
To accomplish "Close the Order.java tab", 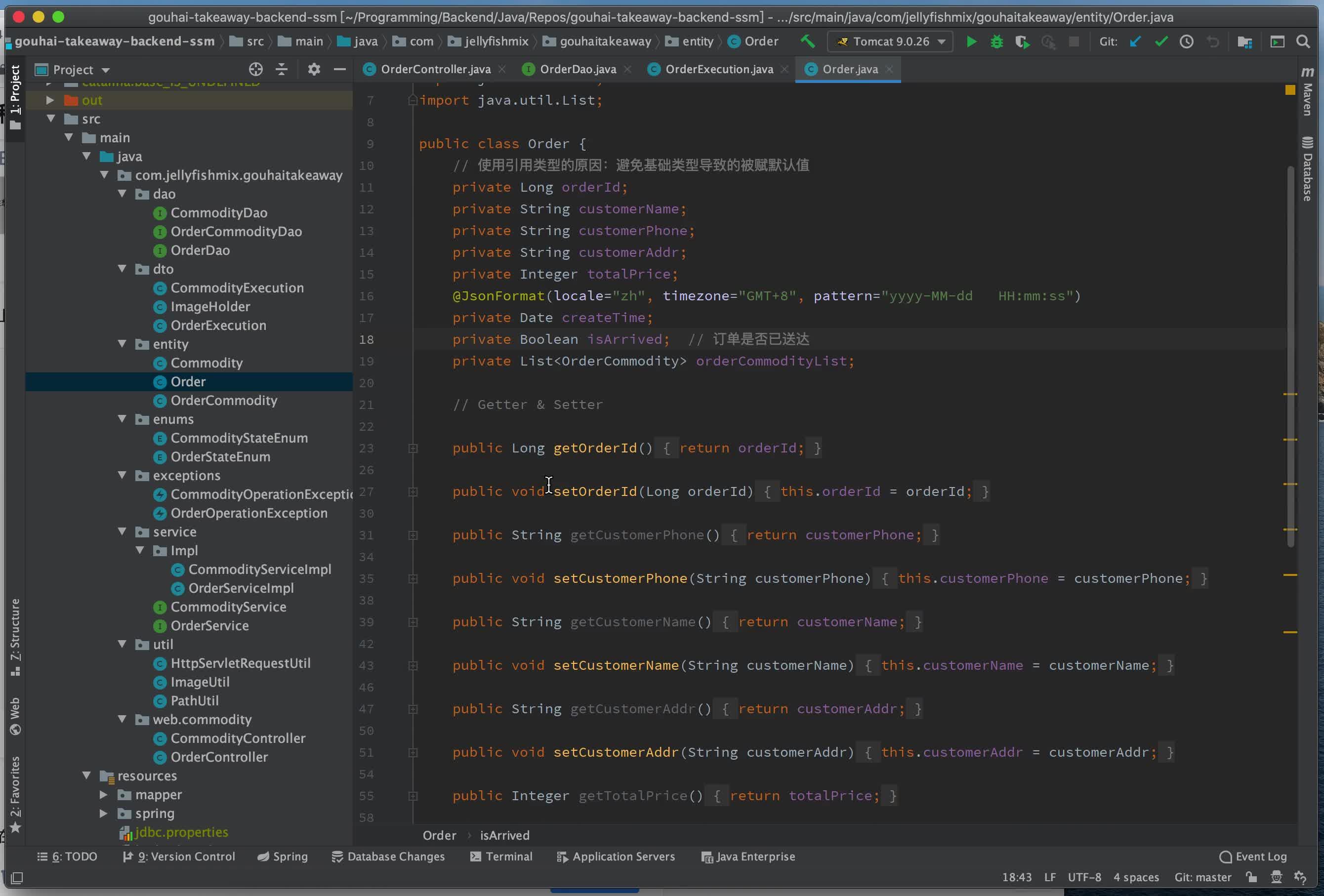I will (889, 70).
